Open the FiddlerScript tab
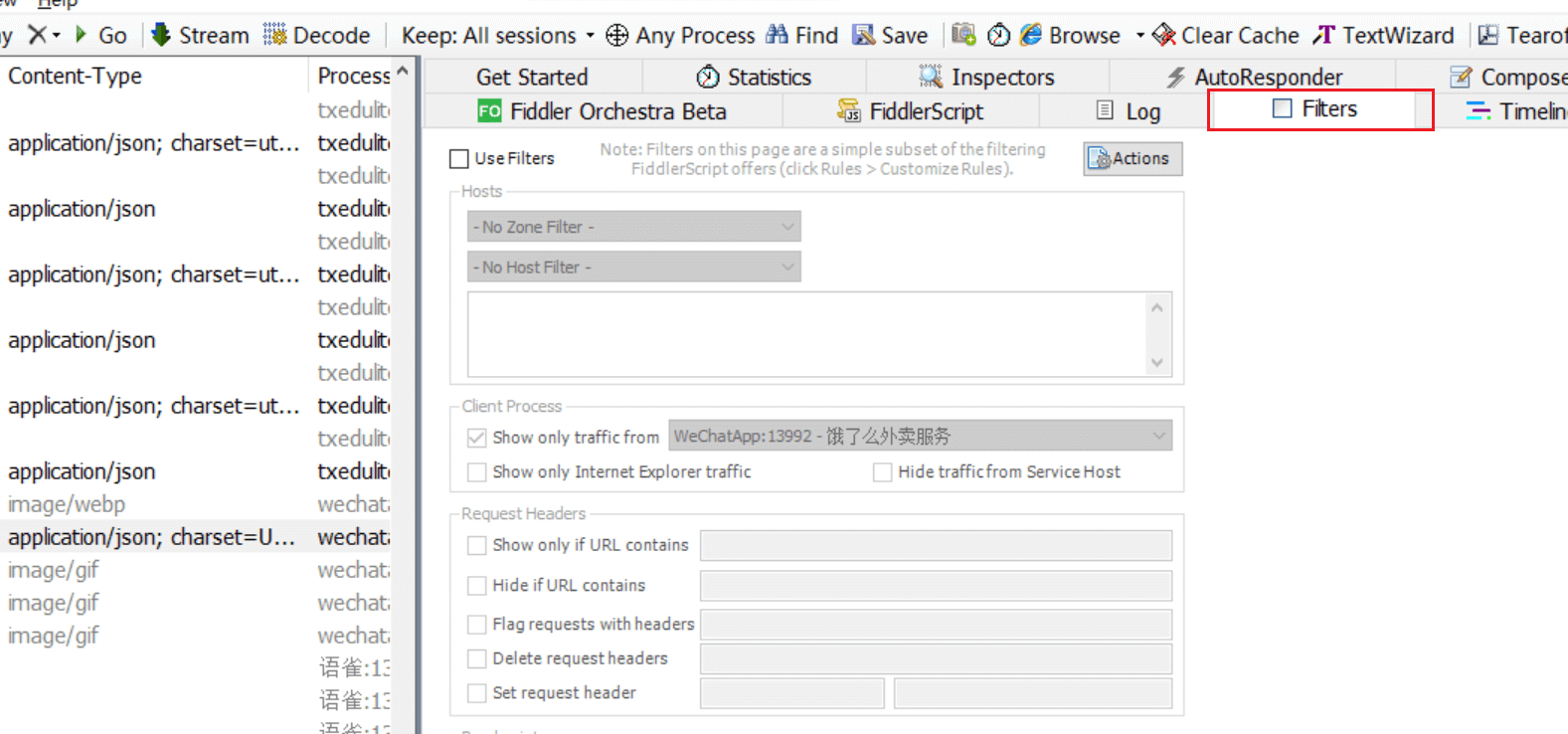Image resolution: width=1568 pixels, height=734 pixels. pos(911,111)
